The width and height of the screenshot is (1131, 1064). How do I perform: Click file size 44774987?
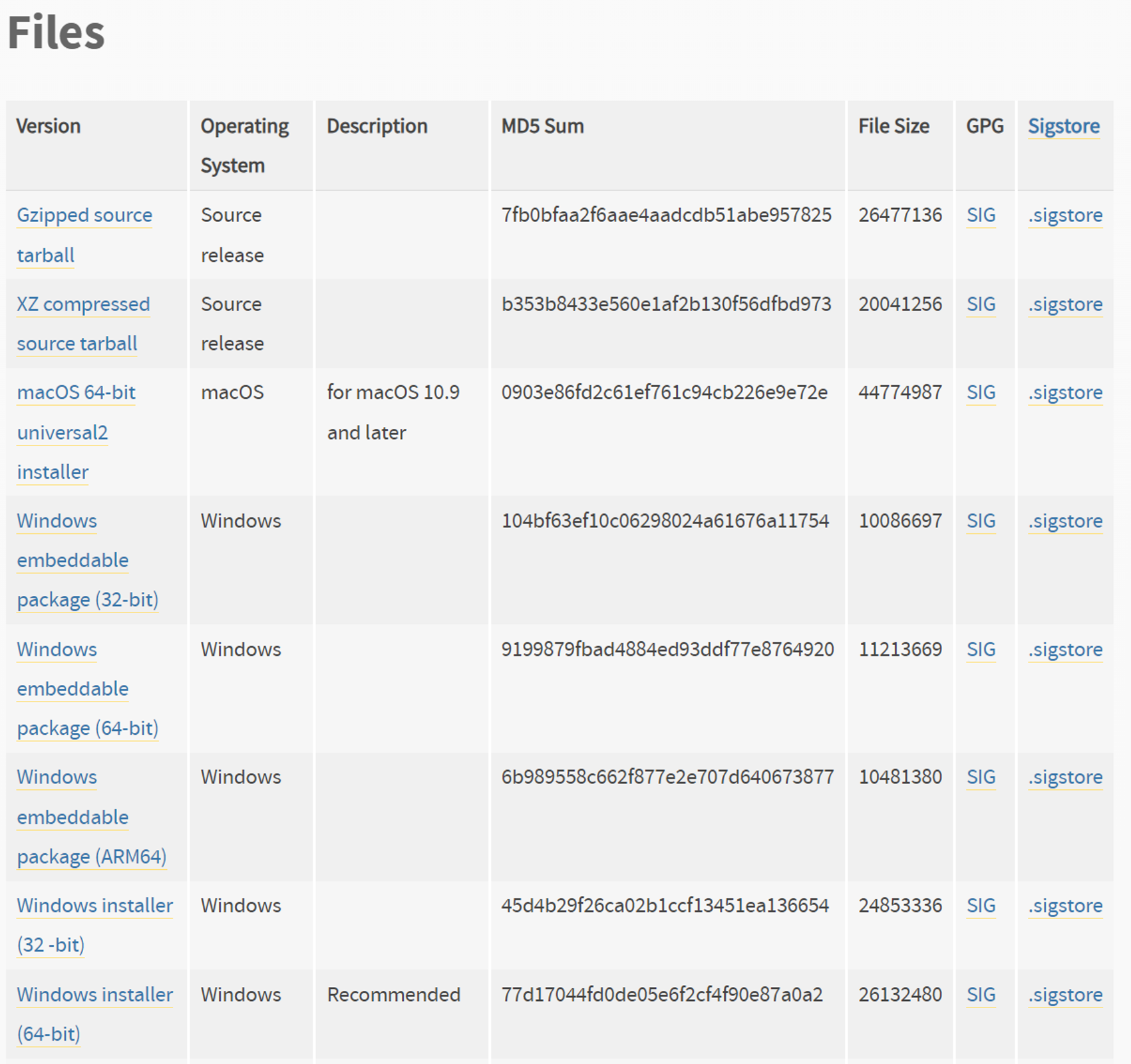[x=900, y=393]
